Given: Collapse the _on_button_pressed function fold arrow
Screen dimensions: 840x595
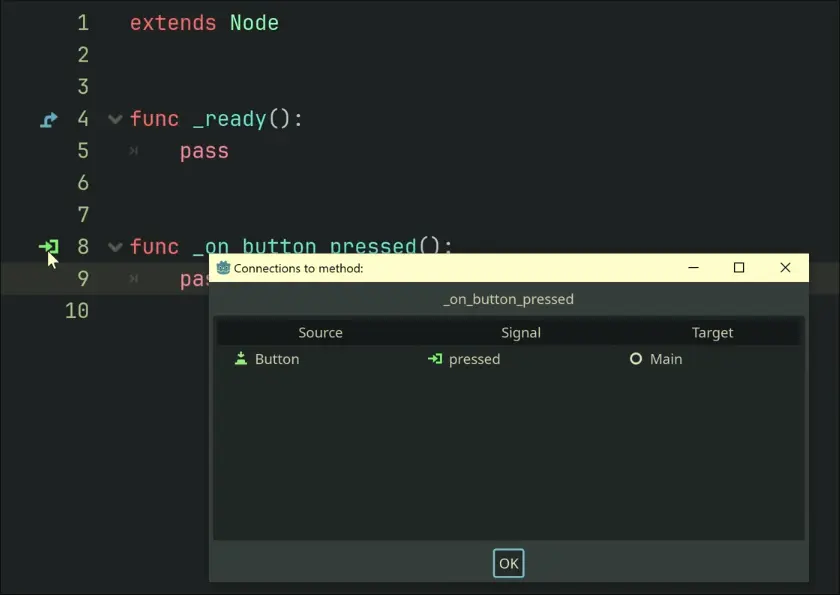Looking at the screenshot, I should tap(115, 247).
